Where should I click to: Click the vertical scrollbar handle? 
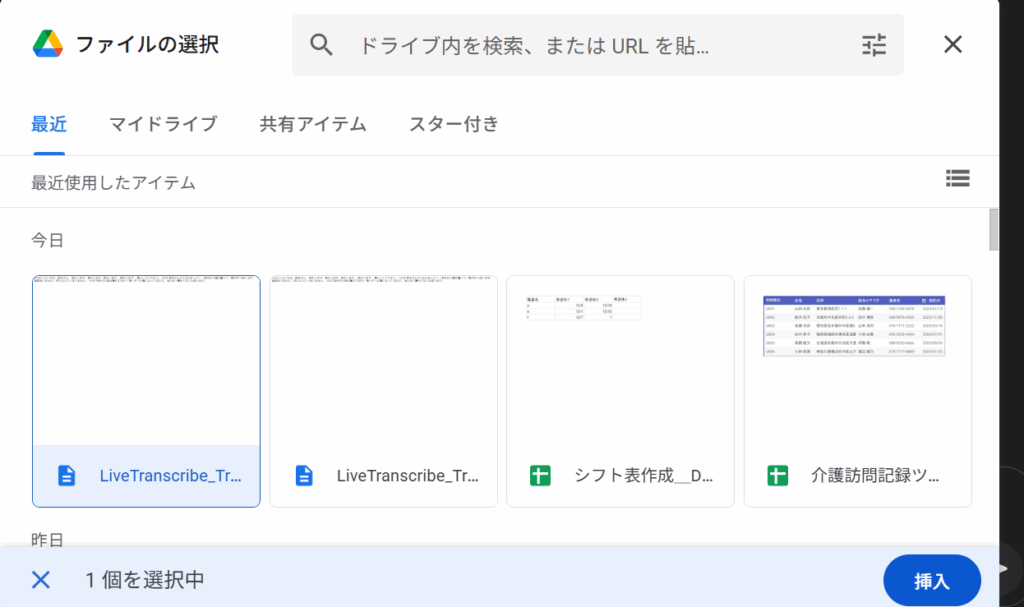click(x=993, y=230)
